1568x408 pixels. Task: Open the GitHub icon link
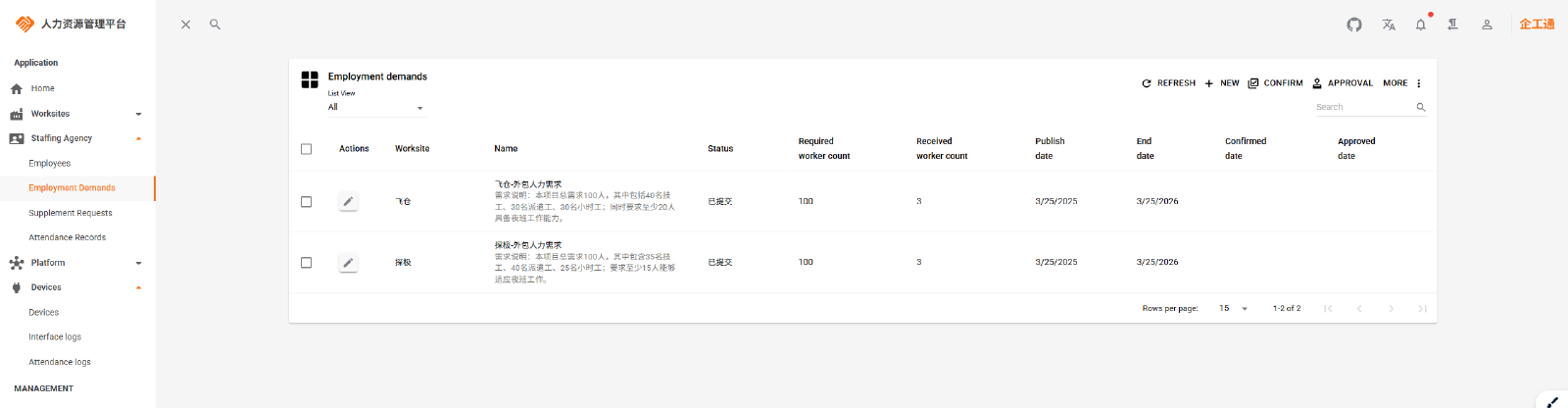point(1353,25)
